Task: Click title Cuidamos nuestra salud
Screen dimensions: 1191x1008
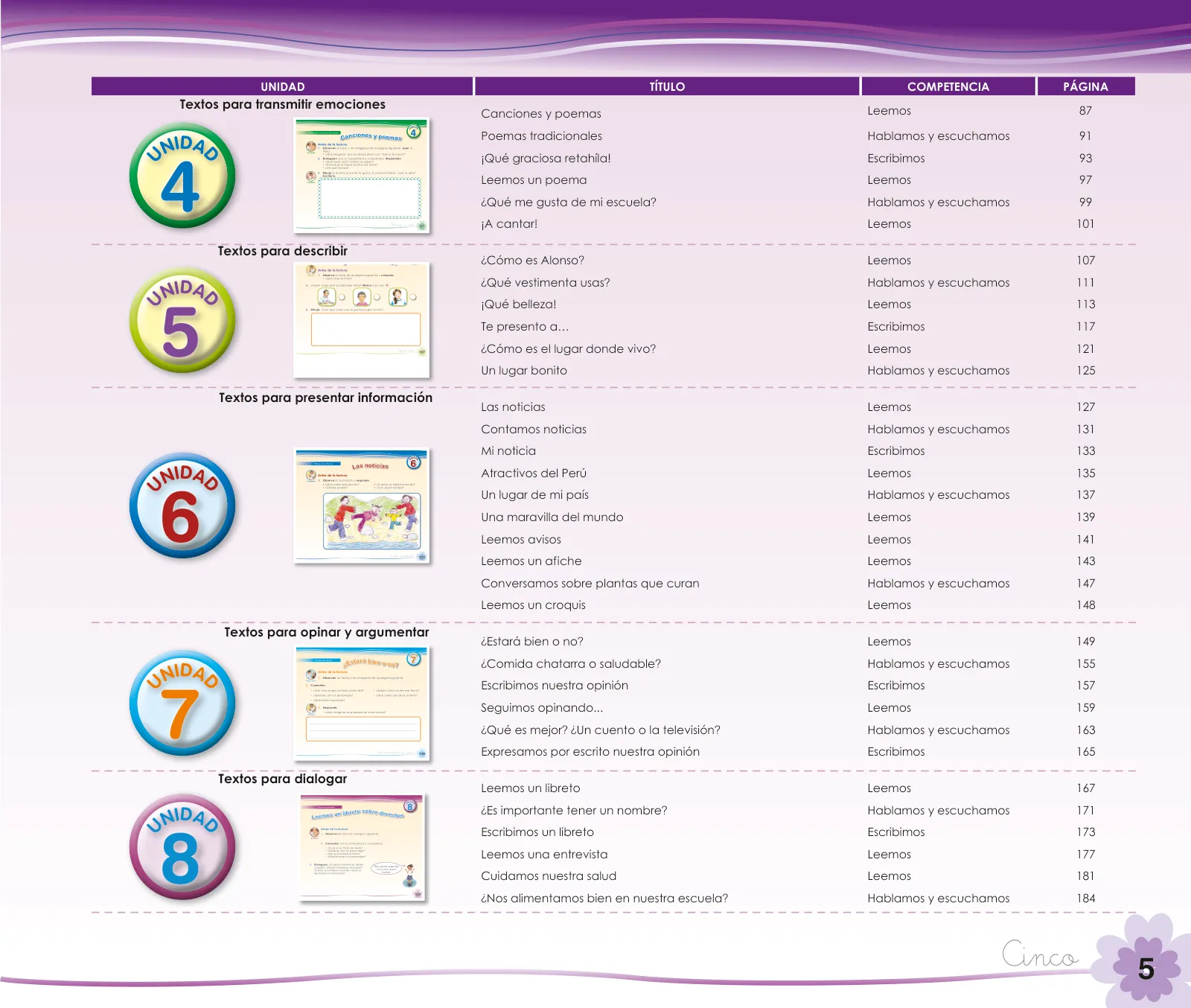Action: [549, 876]
